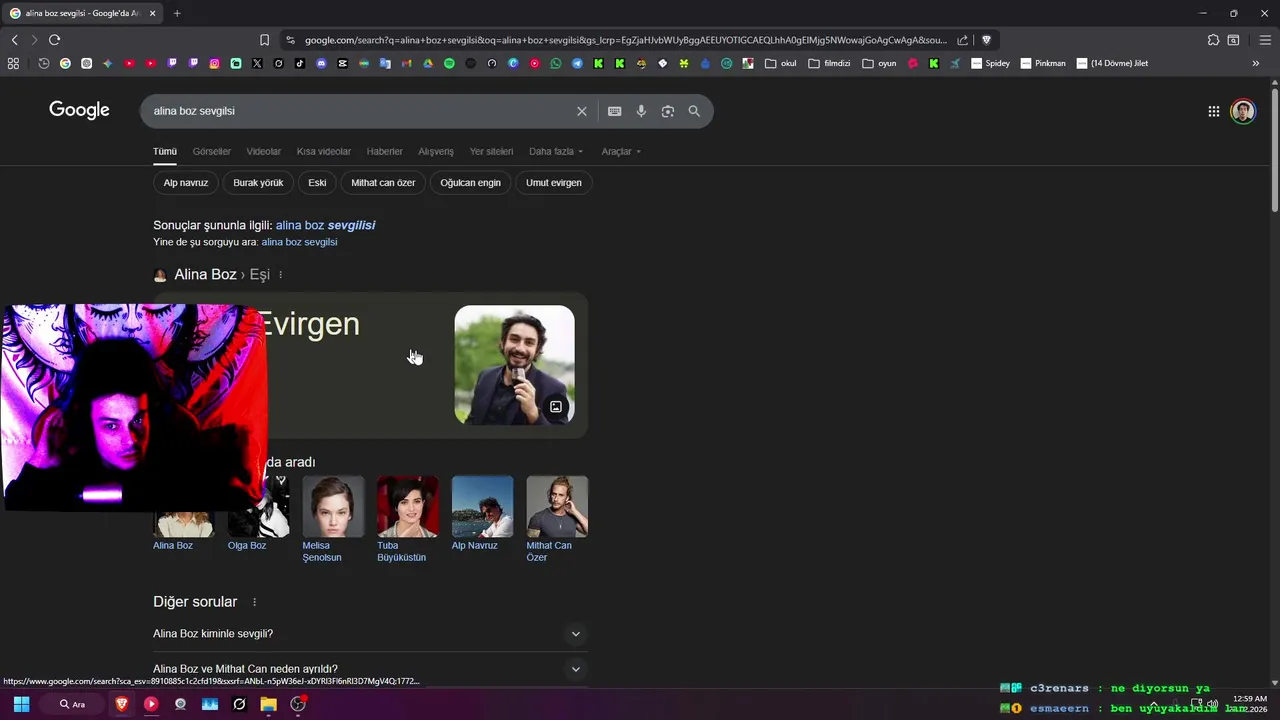Click the Burak yörük suggestion chip

click(258, 183)
